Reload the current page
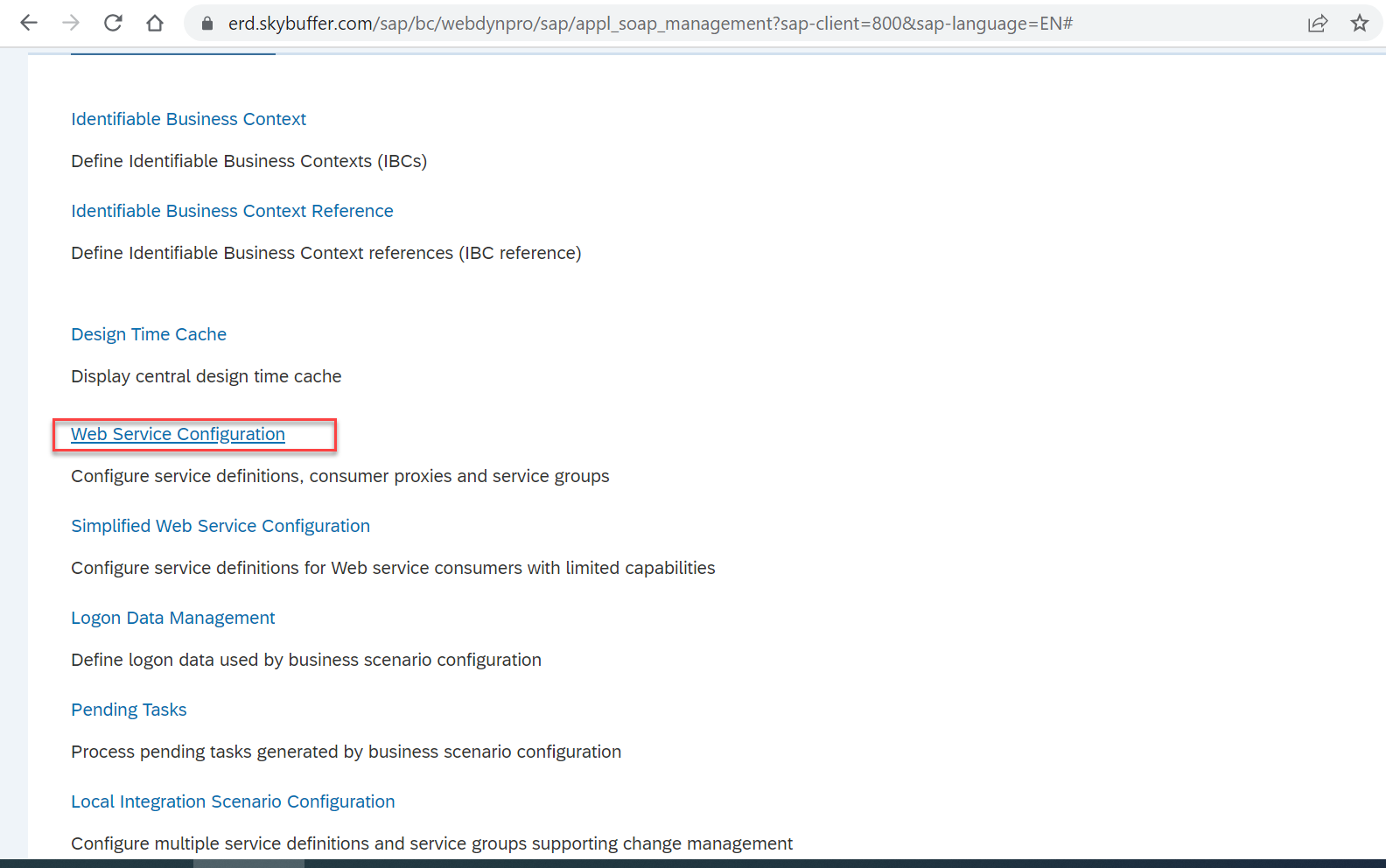This screenshot has height=868, width=1386. tap(113, 23)
